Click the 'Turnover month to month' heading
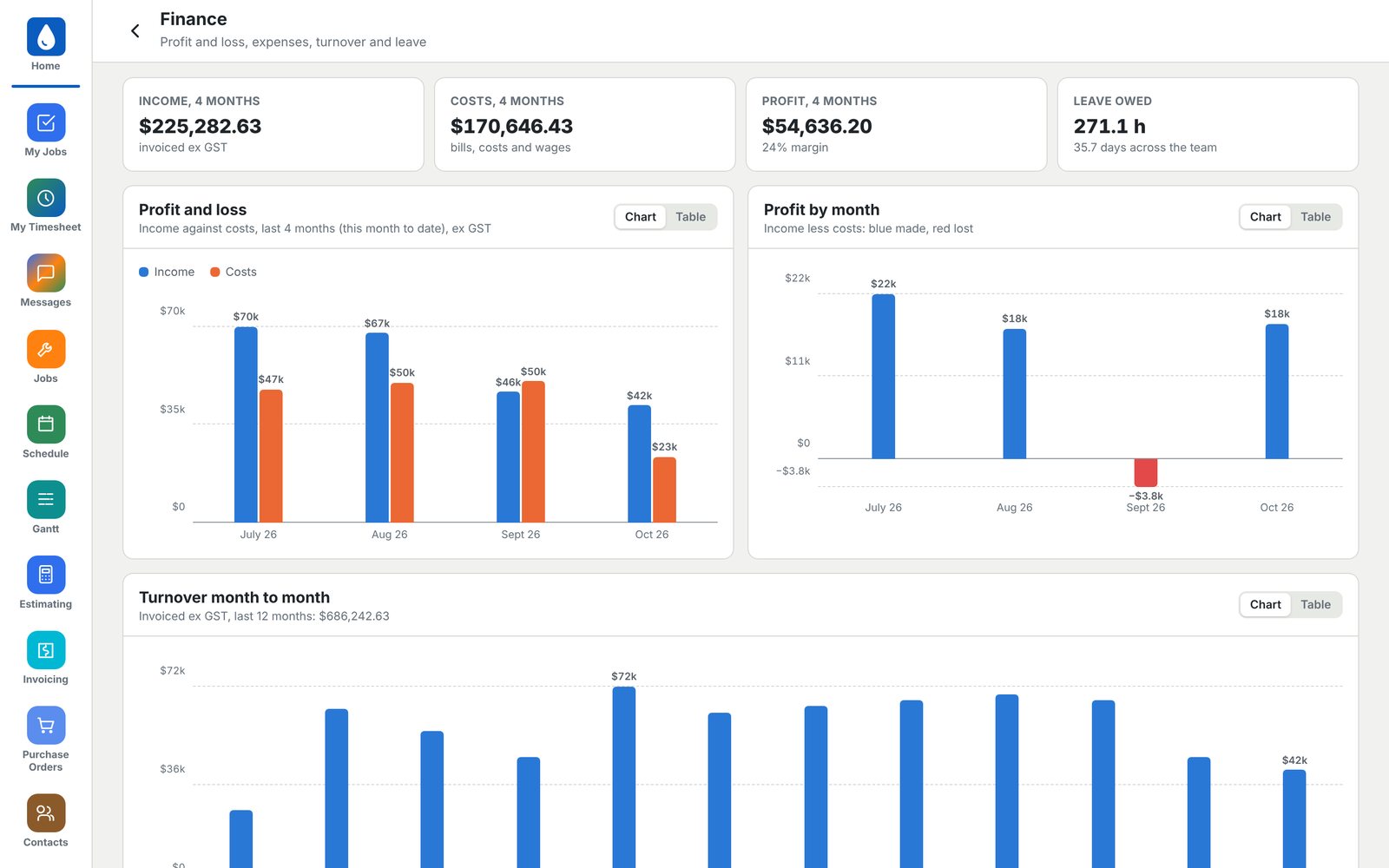The height and width of the screenshot is (868, 1389). coord(234,597)
